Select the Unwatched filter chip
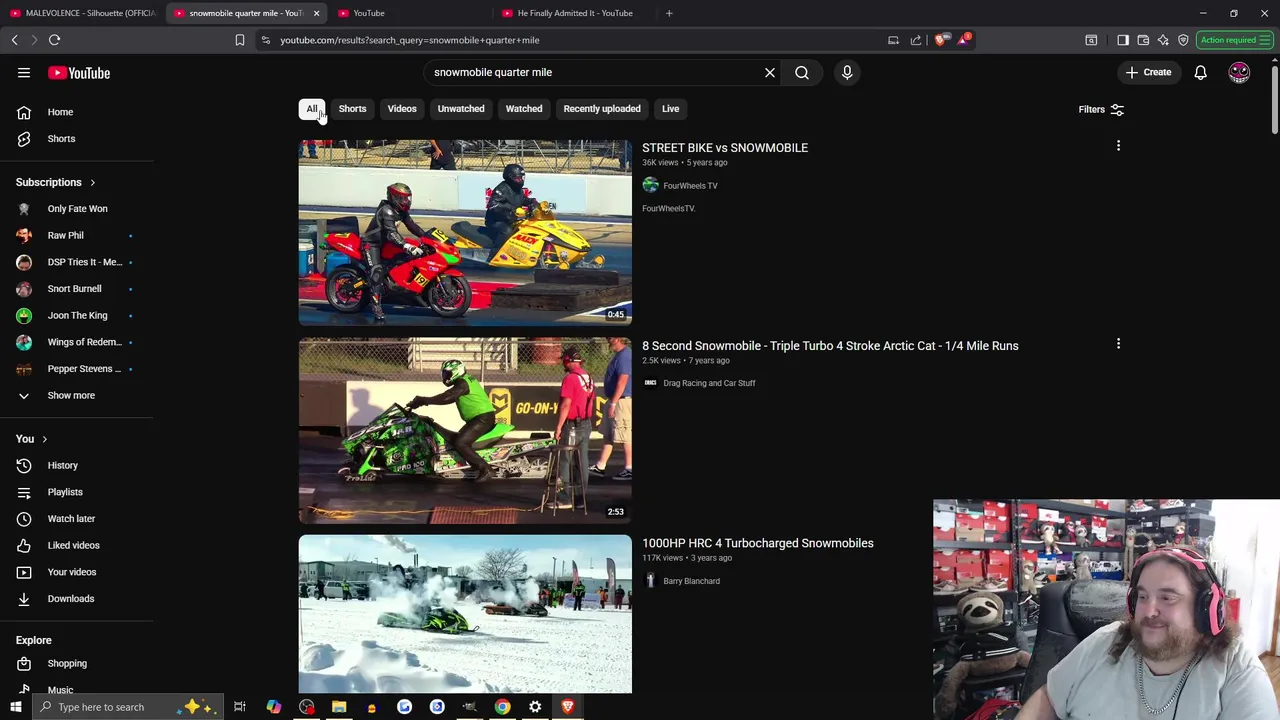 [x=461, y=109]
